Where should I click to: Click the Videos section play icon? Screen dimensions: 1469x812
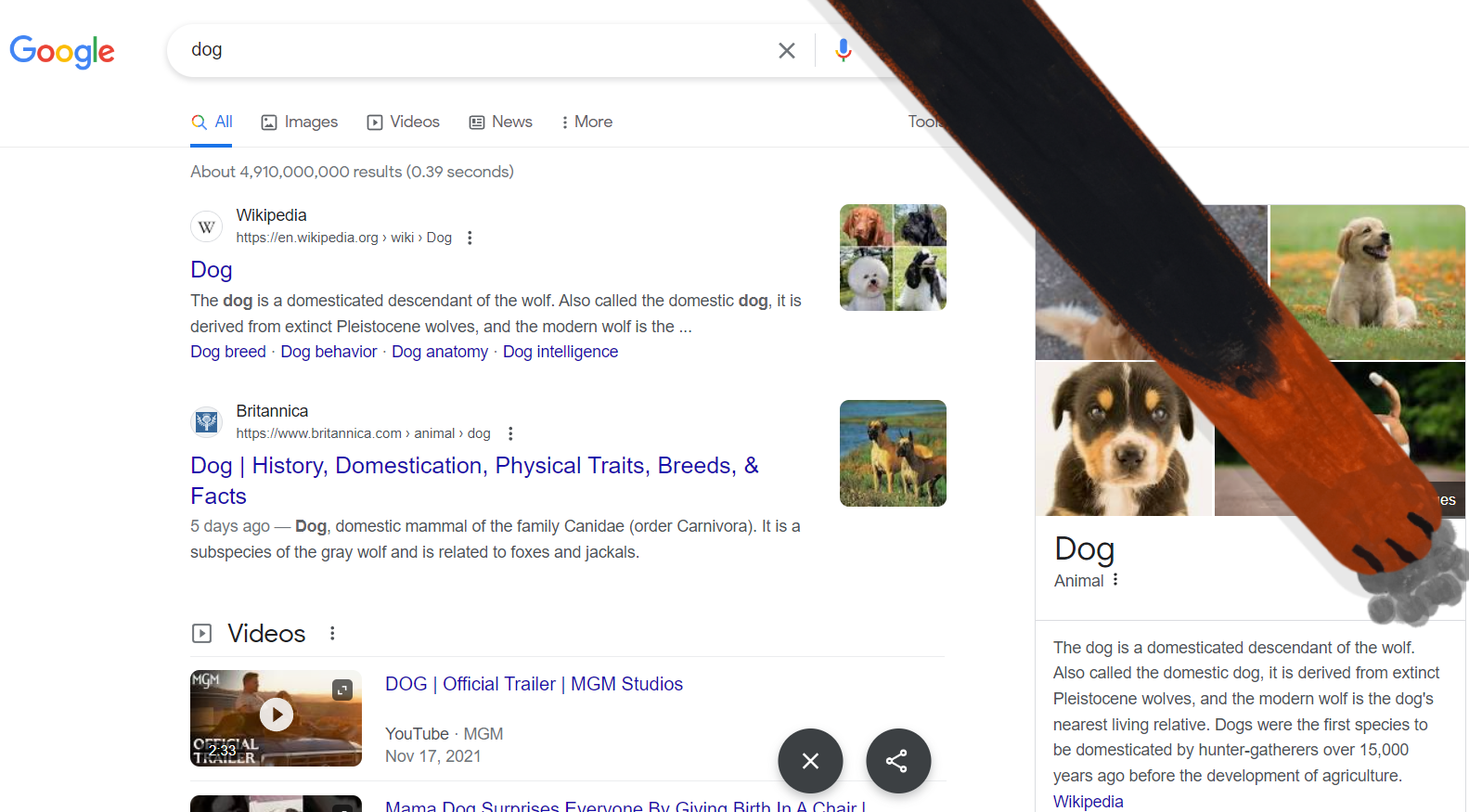coord(201,634)
